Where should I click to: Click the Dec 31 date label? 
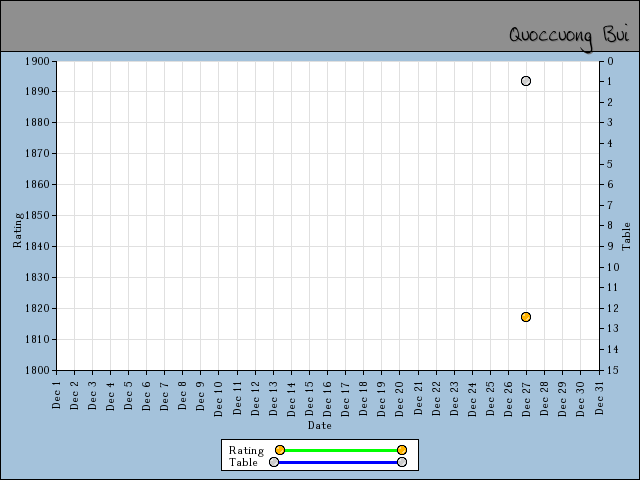[x=599, y=398]
